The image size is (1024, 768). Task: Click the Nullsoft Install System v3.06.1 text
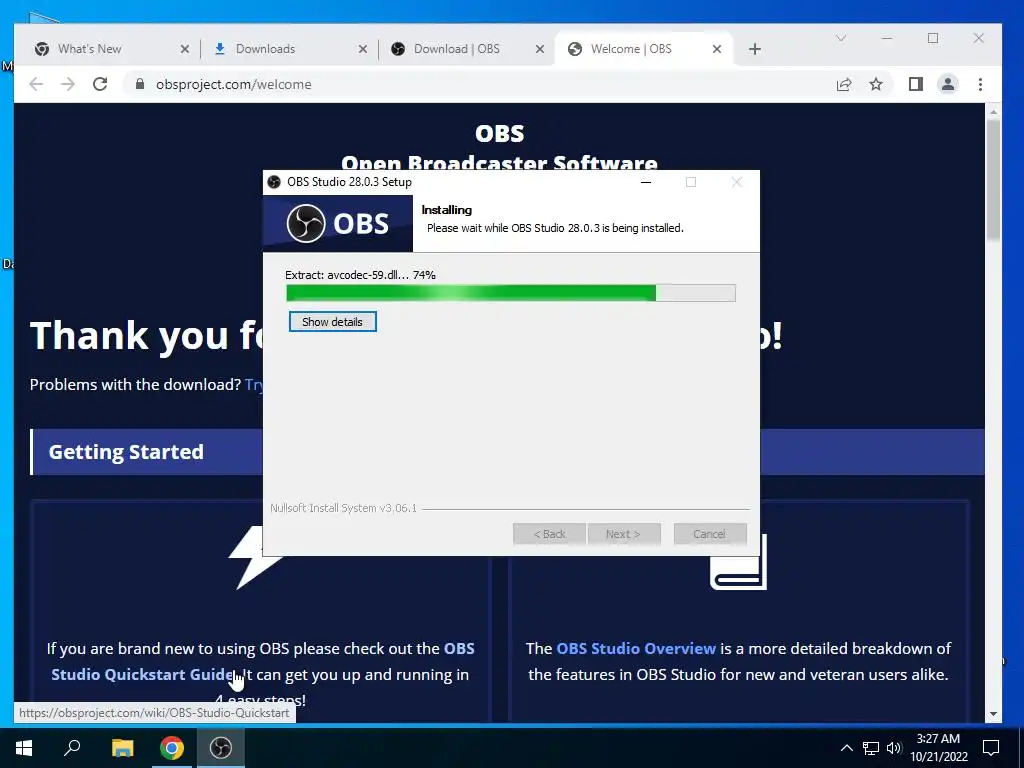(x=344, y=508)
